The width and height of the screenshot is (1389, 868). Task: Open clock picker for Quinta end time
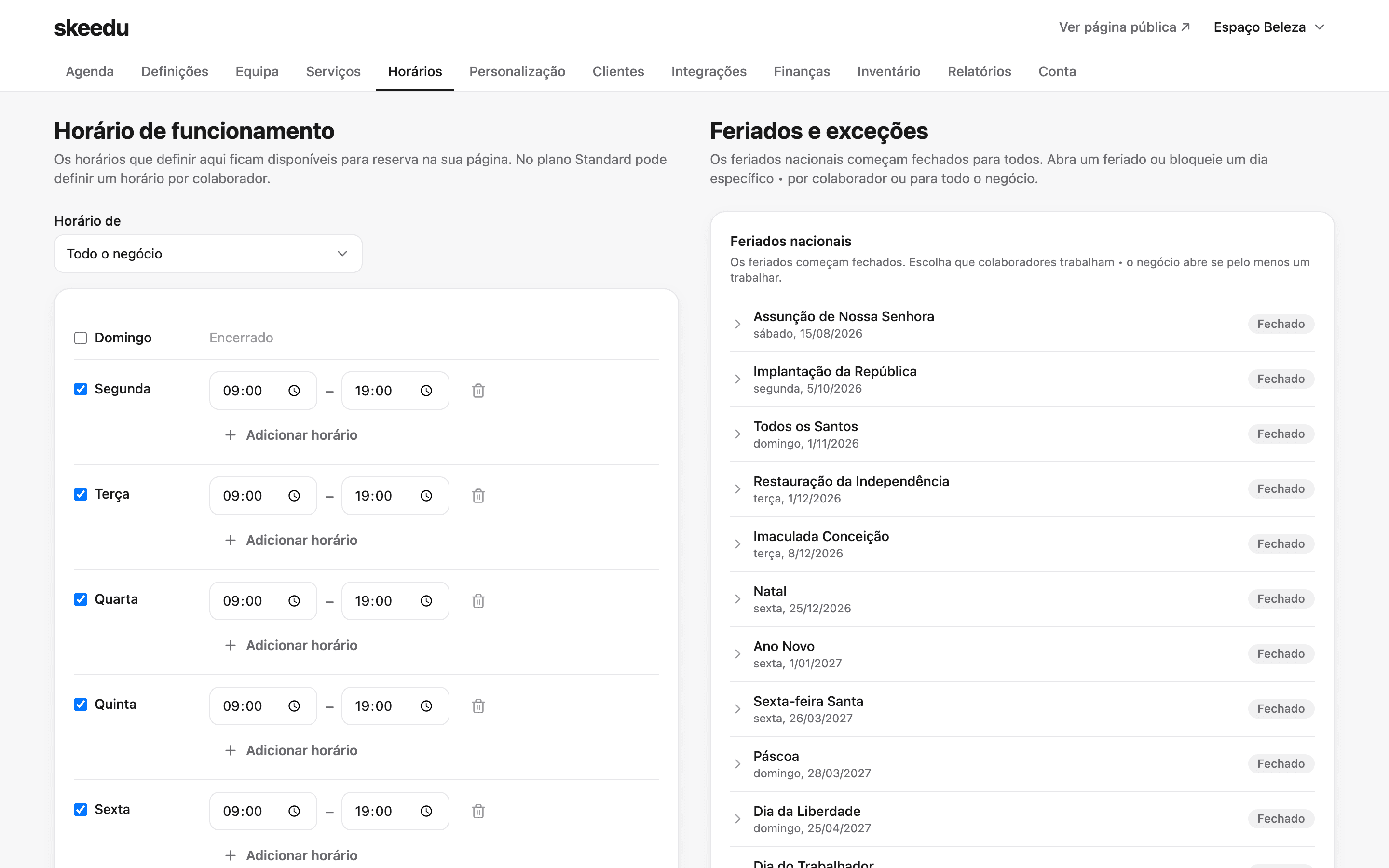(426, 705)
